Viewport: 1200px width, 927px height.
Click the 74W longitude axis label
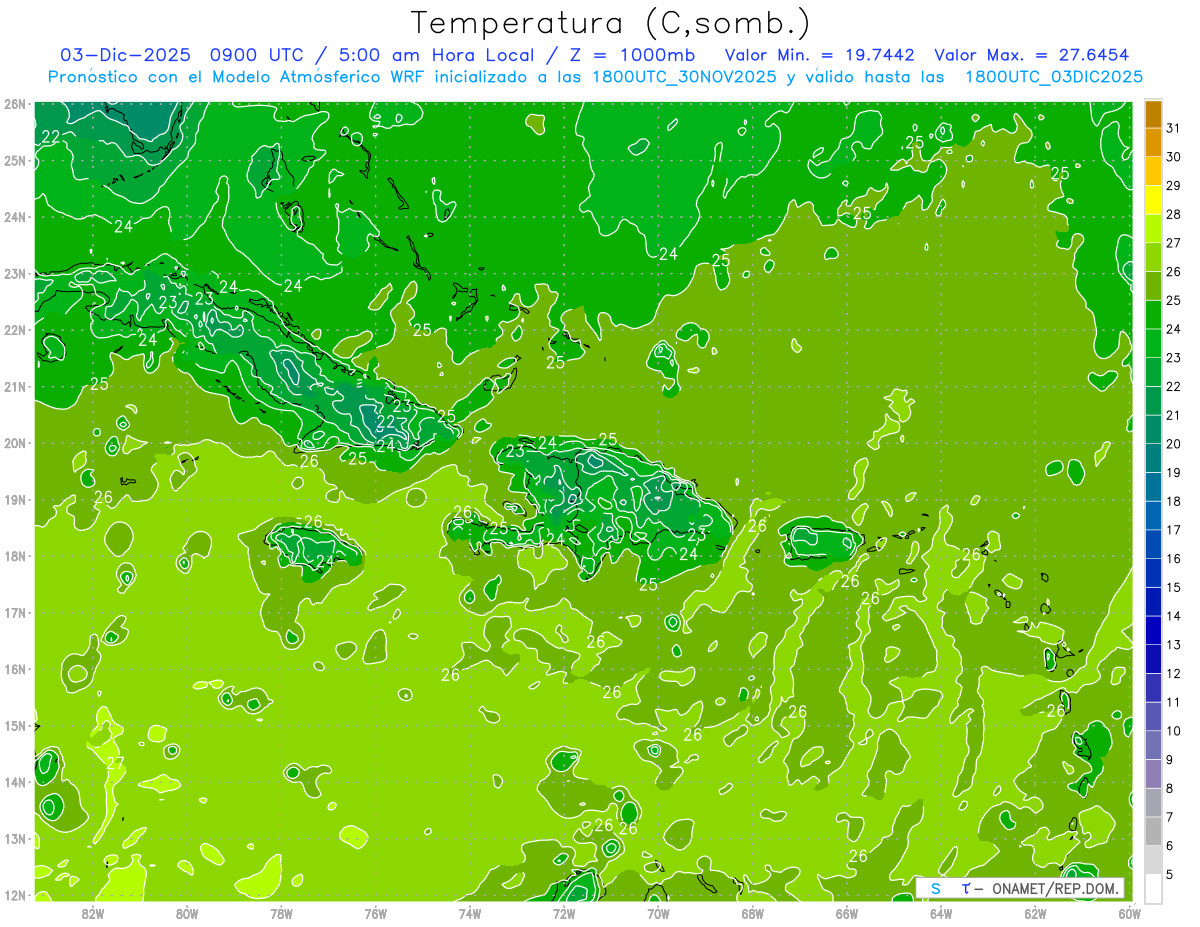click(470, 913)
